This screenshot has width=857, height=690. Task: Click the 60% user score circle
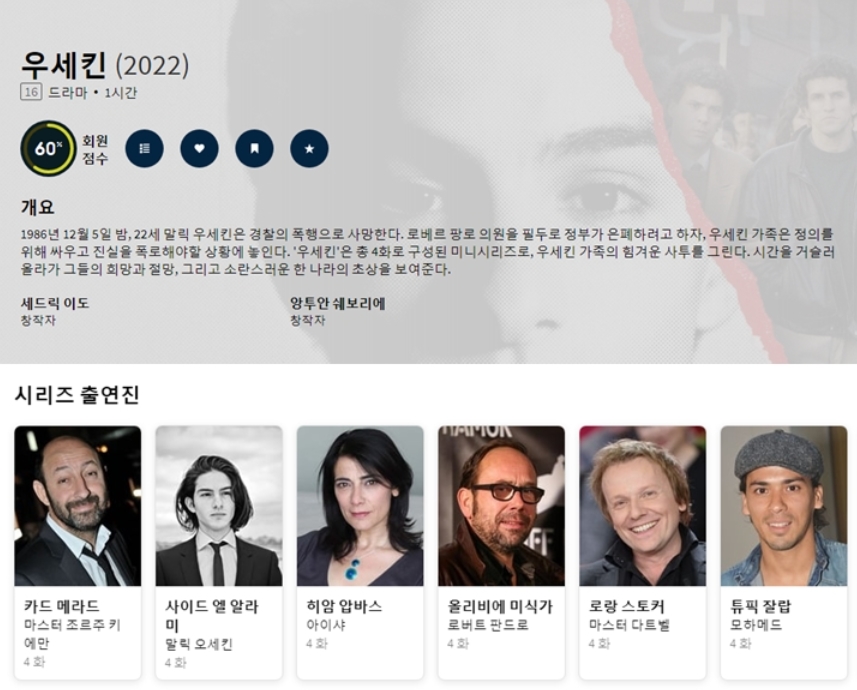48,148
